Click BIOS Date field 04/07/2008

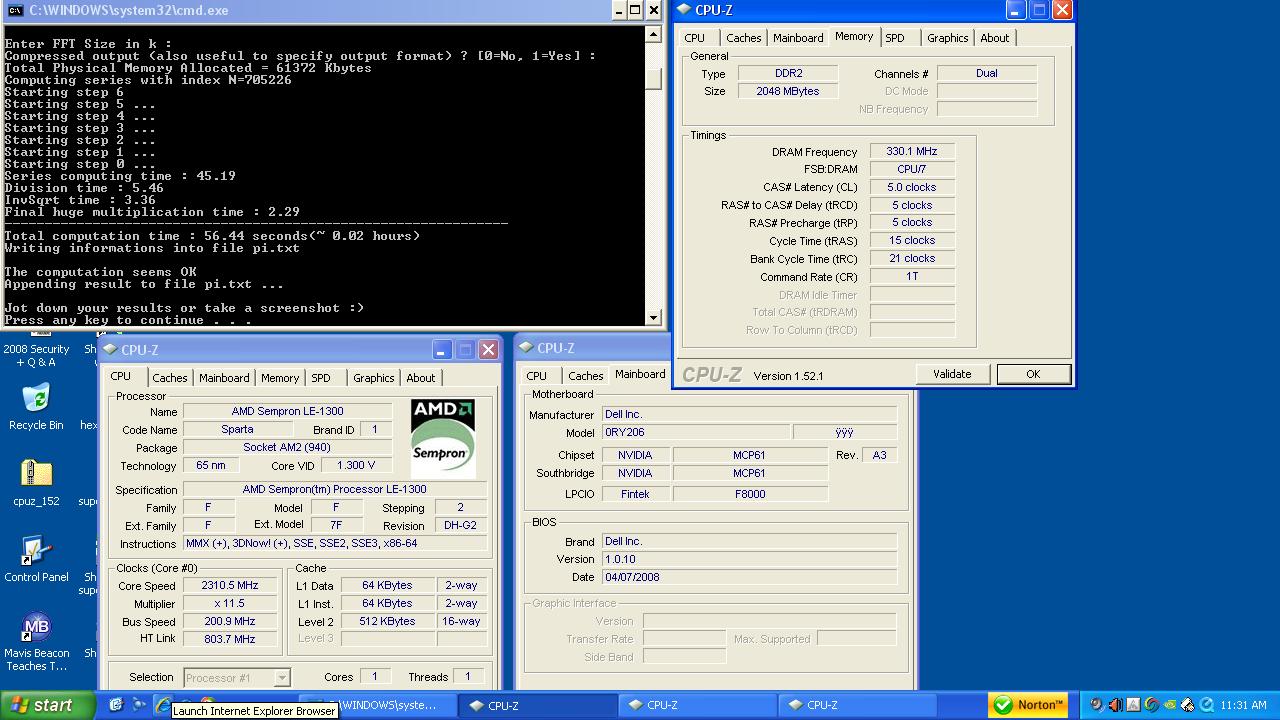coord(748,577)
